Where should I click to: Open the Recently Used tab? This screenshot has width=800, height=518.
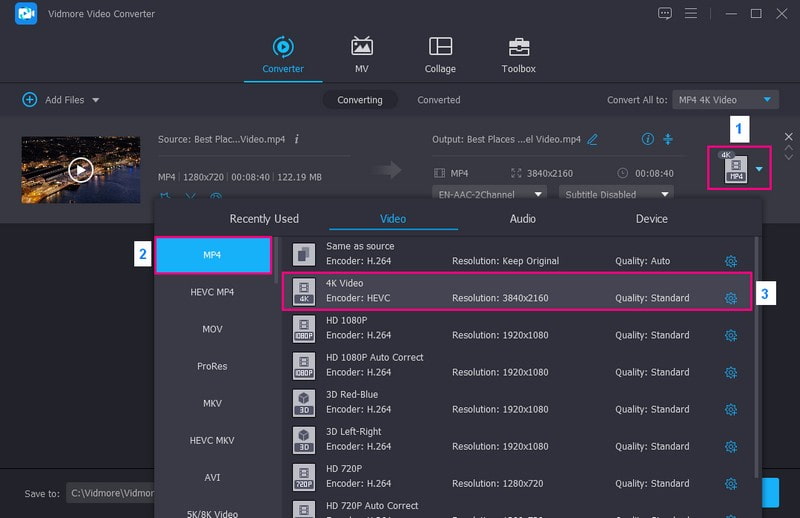click(x=264, y=218)
